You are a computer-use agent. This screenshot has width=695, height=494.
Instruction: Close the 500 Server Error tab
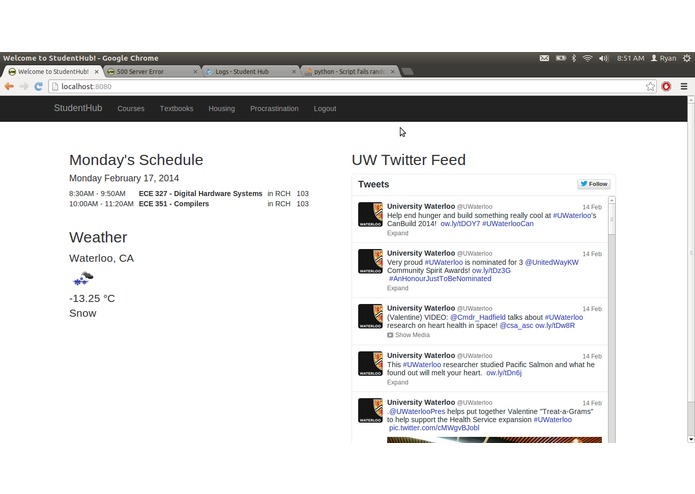coord(195,71)
